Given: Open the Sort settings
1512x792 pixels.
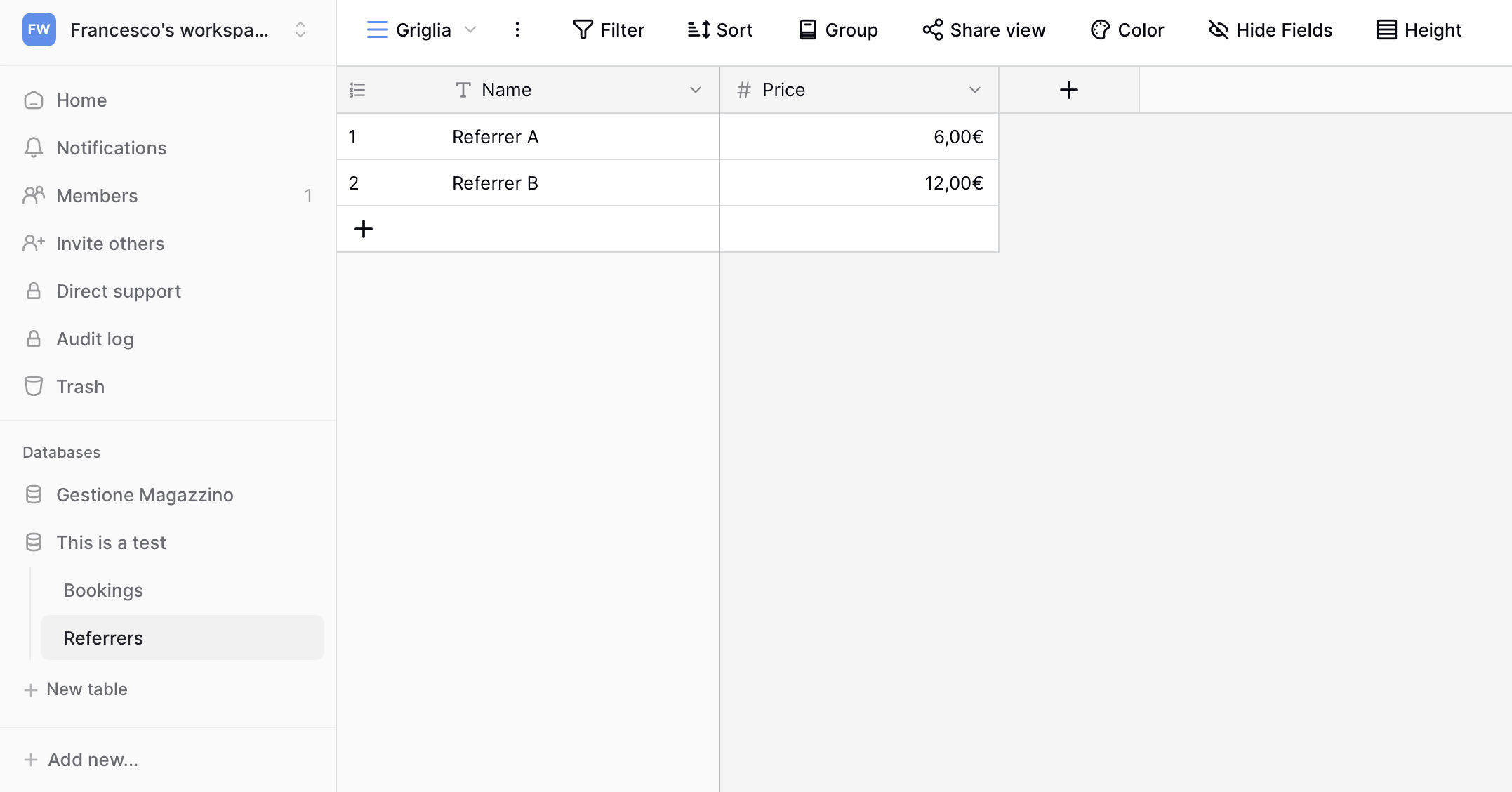Looking at the screenshot, I should [x=719, y=29].
